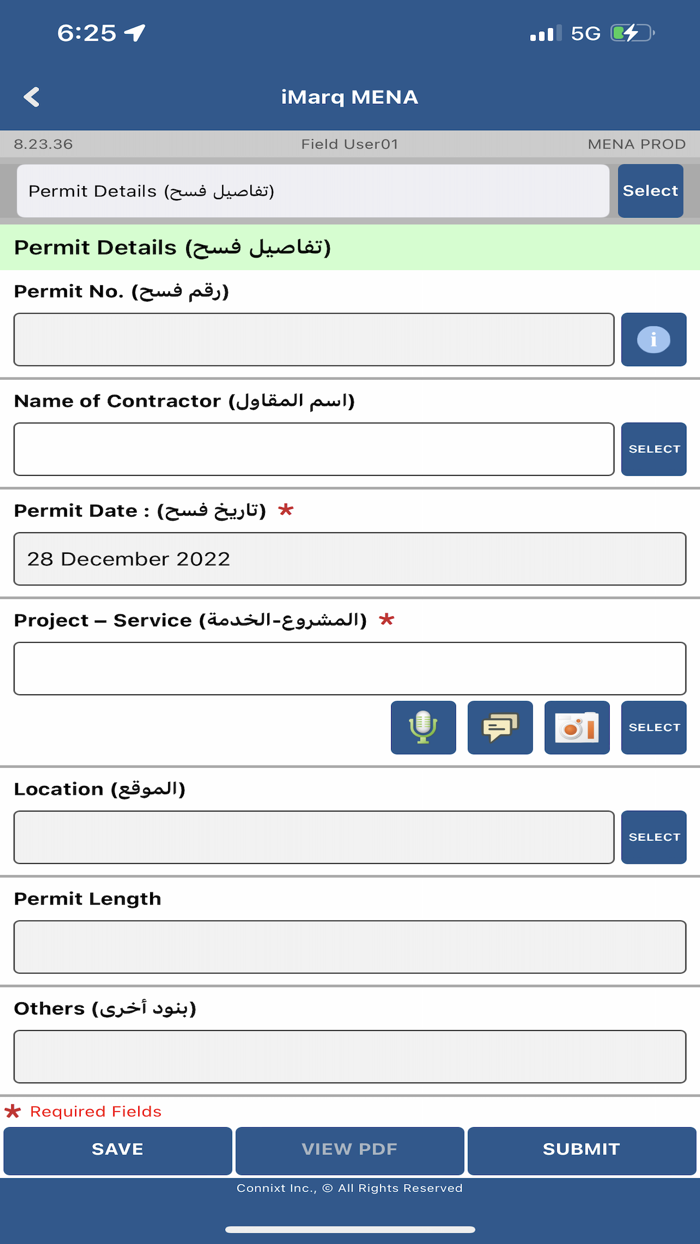Tap the voice recording microphone icon
Screen dimensions: 700x1244
pyautogui.click(x=422, y=727)
